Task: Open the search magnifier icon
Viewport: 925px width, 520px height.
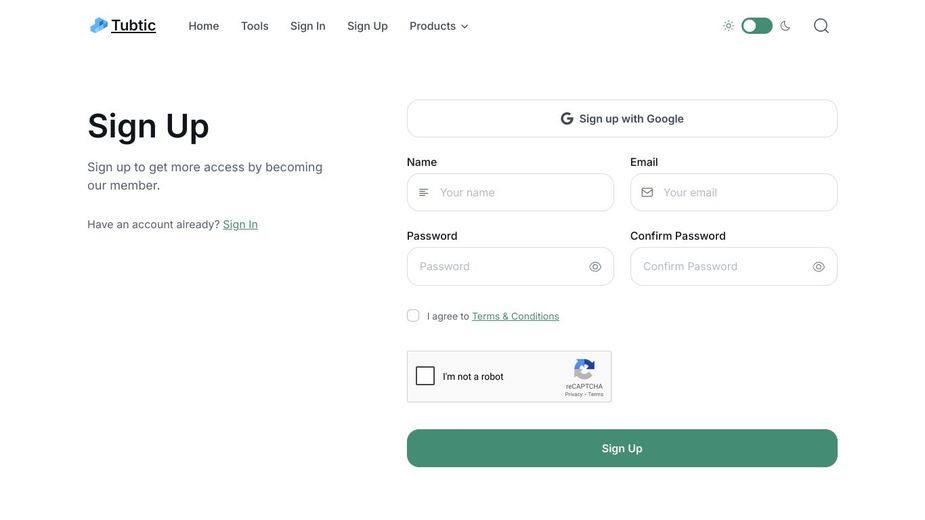Action: (x=821, y=26)
